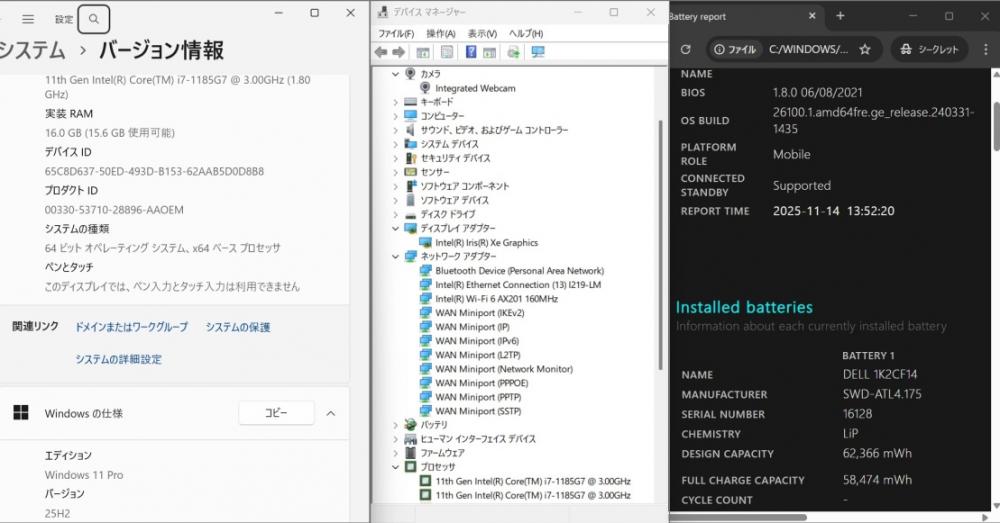This screenshot has width=1000, height=523.
Task: Scan for hardware changes monitor icon
Action: point(538,52)
